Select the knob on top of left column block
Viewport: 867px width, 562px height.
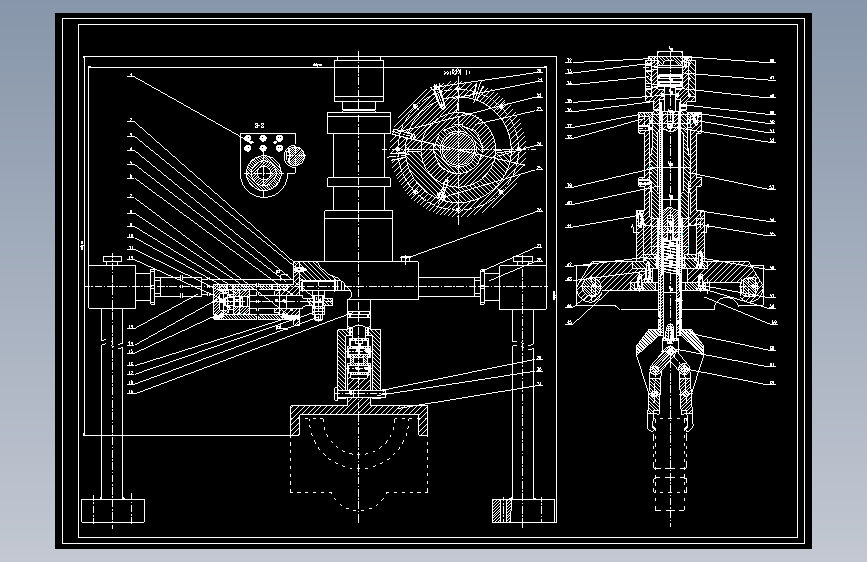pos(112,259)
